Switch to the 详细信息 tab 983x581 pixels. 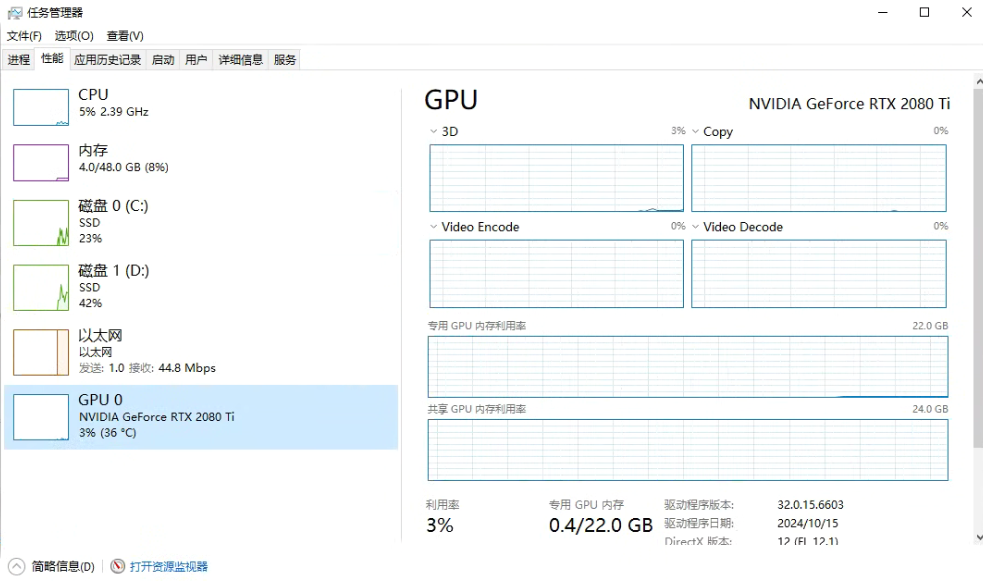tap(240, 60)
